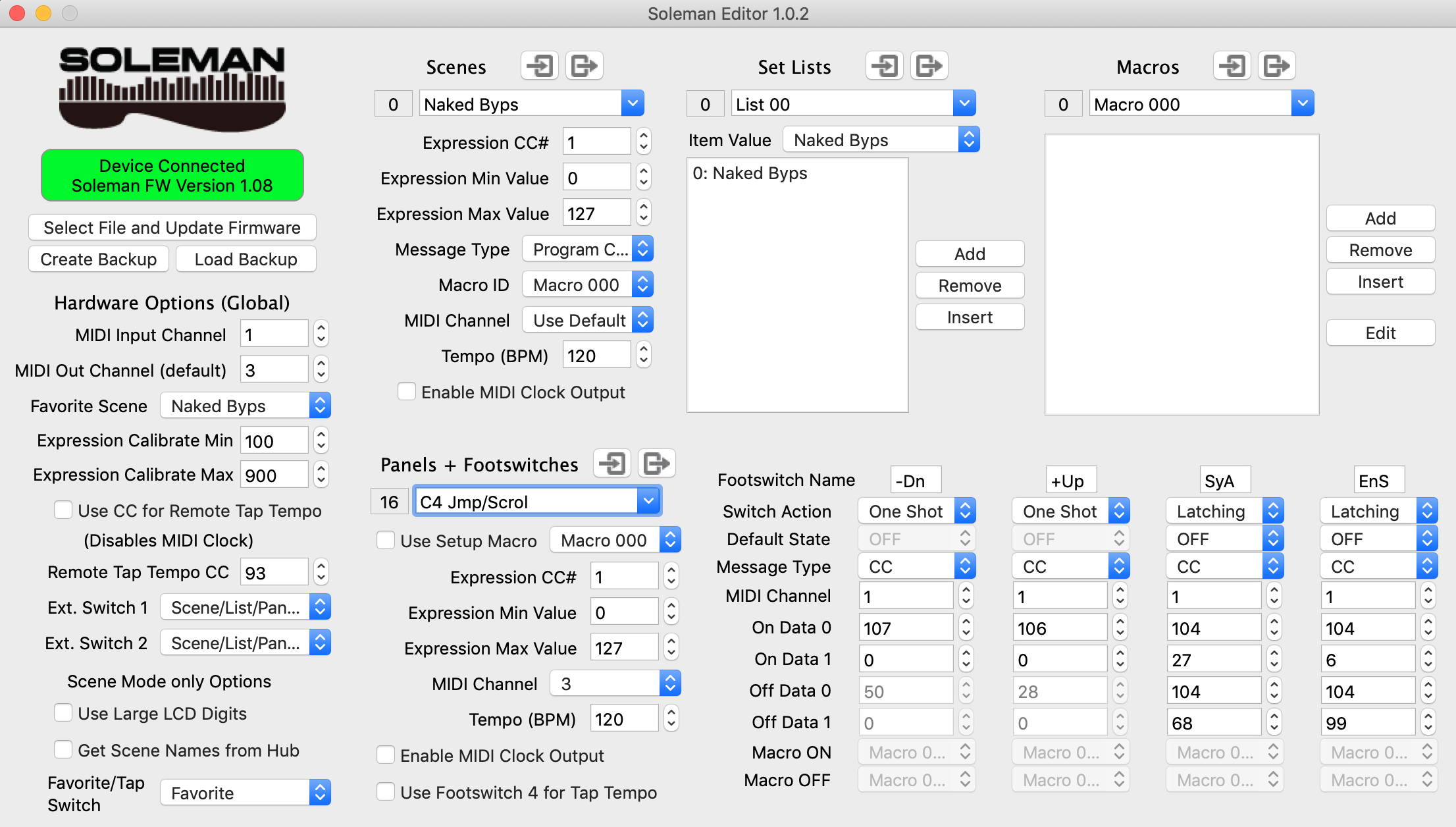Open the Macro ID dropdown
Screen dimensions: 1456x827
click(588, 285)
